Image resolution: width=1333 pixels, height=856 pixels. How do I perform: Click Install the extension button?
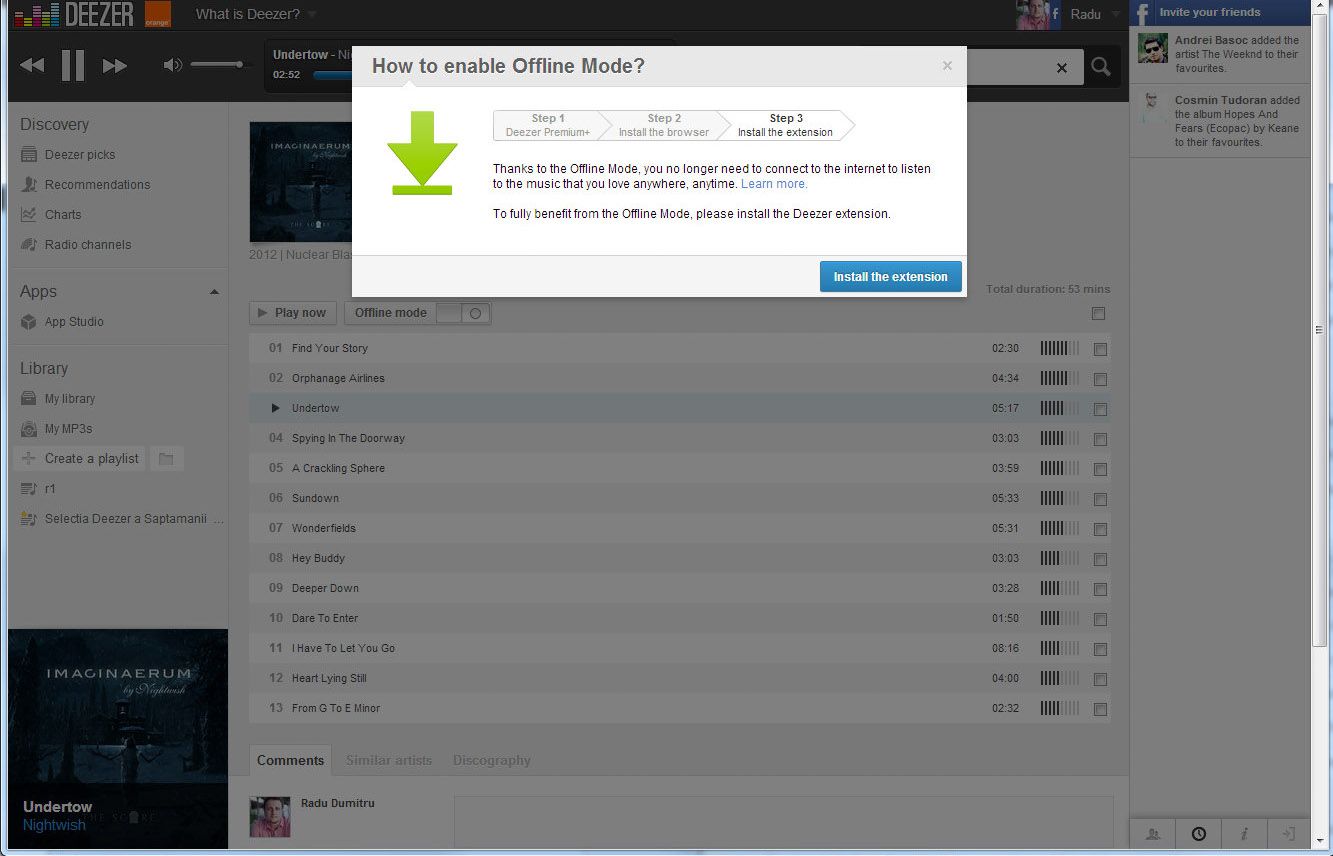pos(891,277)
